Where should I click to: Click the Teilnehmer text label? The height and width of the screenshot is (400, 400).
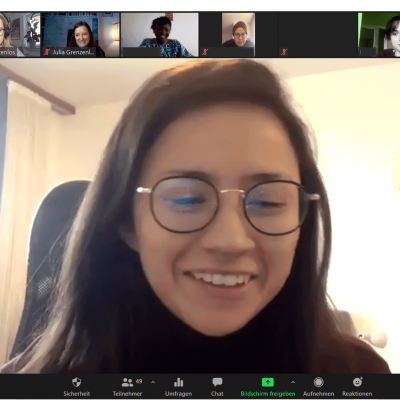tap(127, 394)
